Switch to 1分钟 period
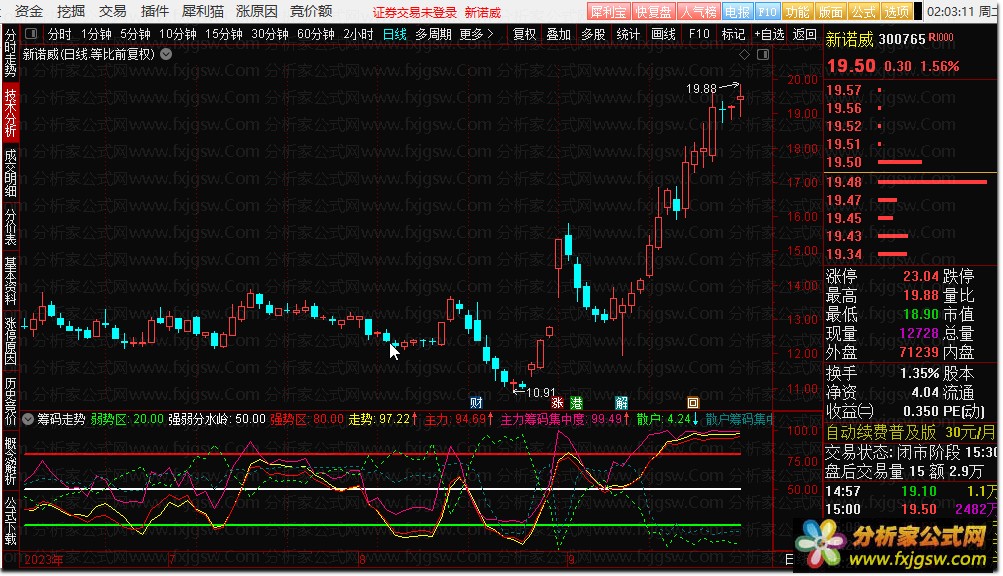 [97, 34]
